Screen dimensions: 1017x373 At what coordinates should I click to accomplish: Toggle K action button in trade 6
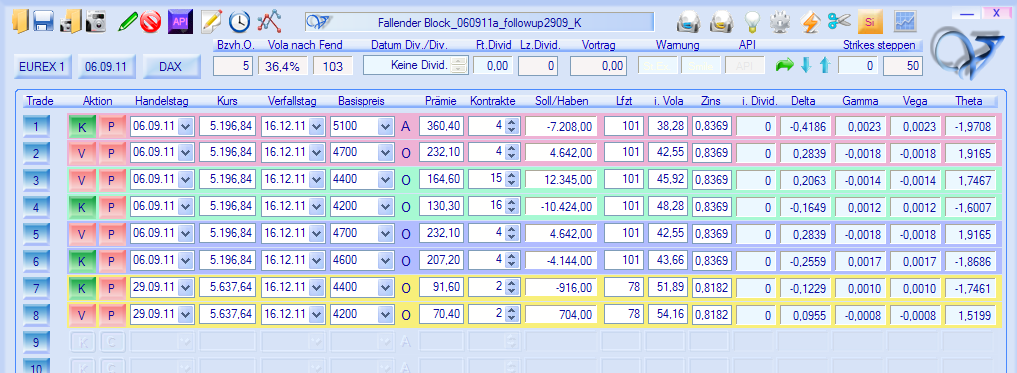click(82, 261)
